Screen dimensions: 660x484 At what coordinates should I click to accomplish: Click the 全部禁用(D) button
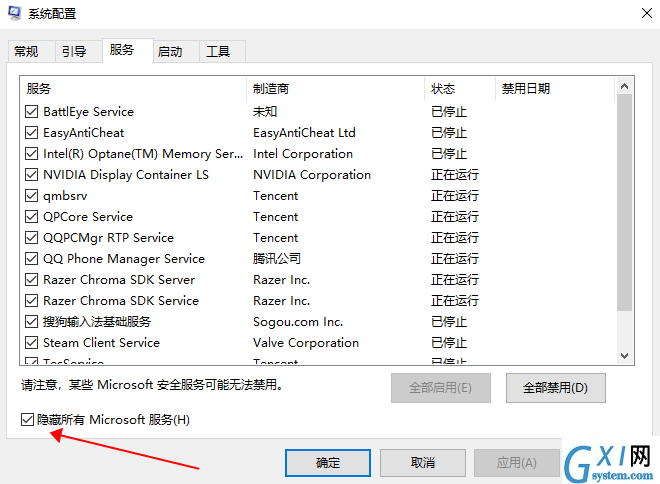556,388
